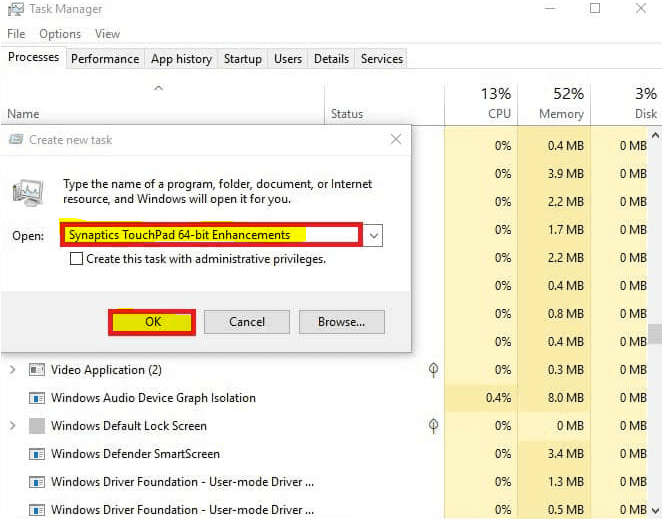The image size is (664, 520).
Task: Click the 8.0 MB memory value
Action: [x=565, y=398]
